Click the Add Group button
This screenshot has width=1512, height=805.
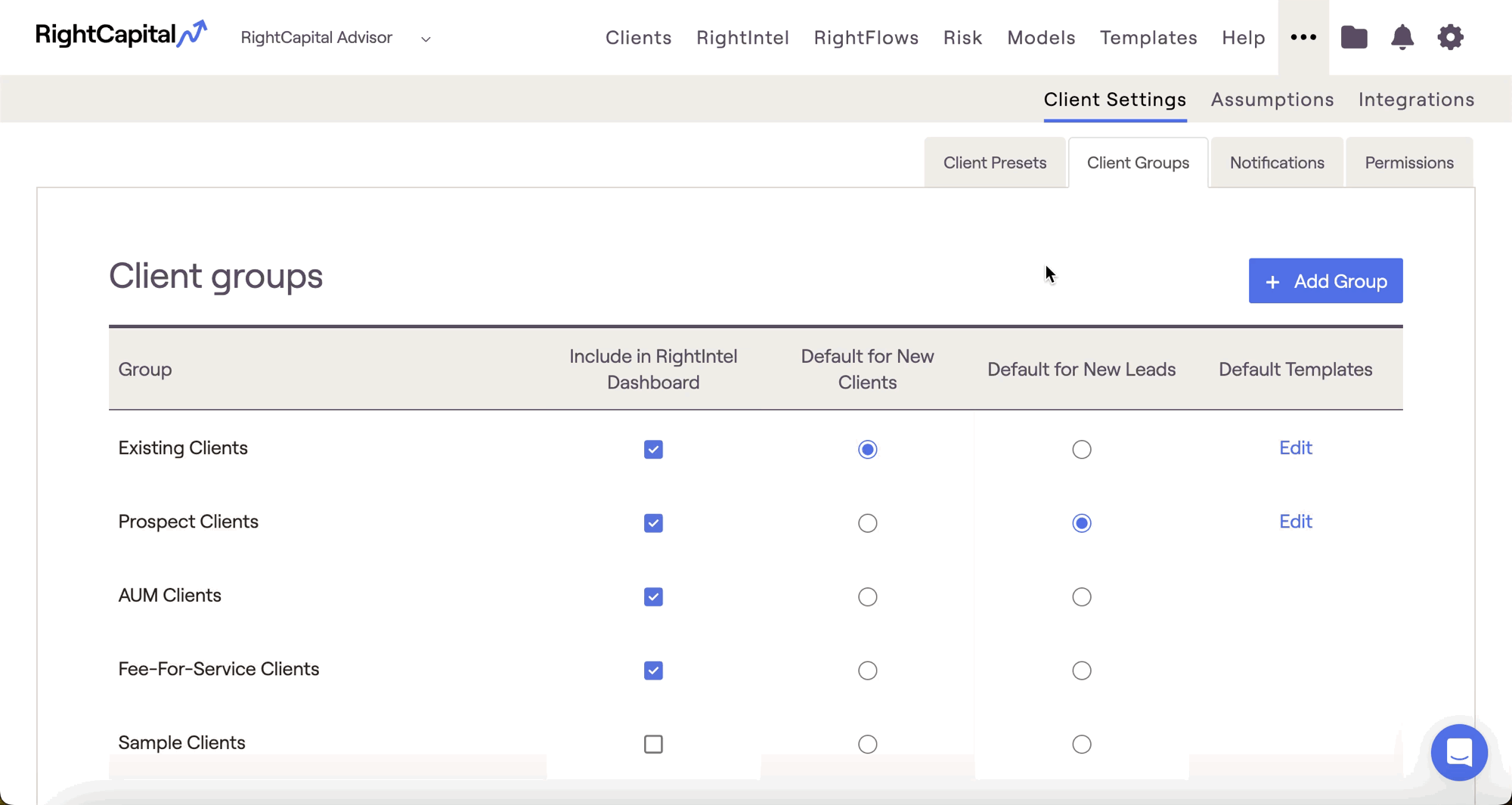1325,281
